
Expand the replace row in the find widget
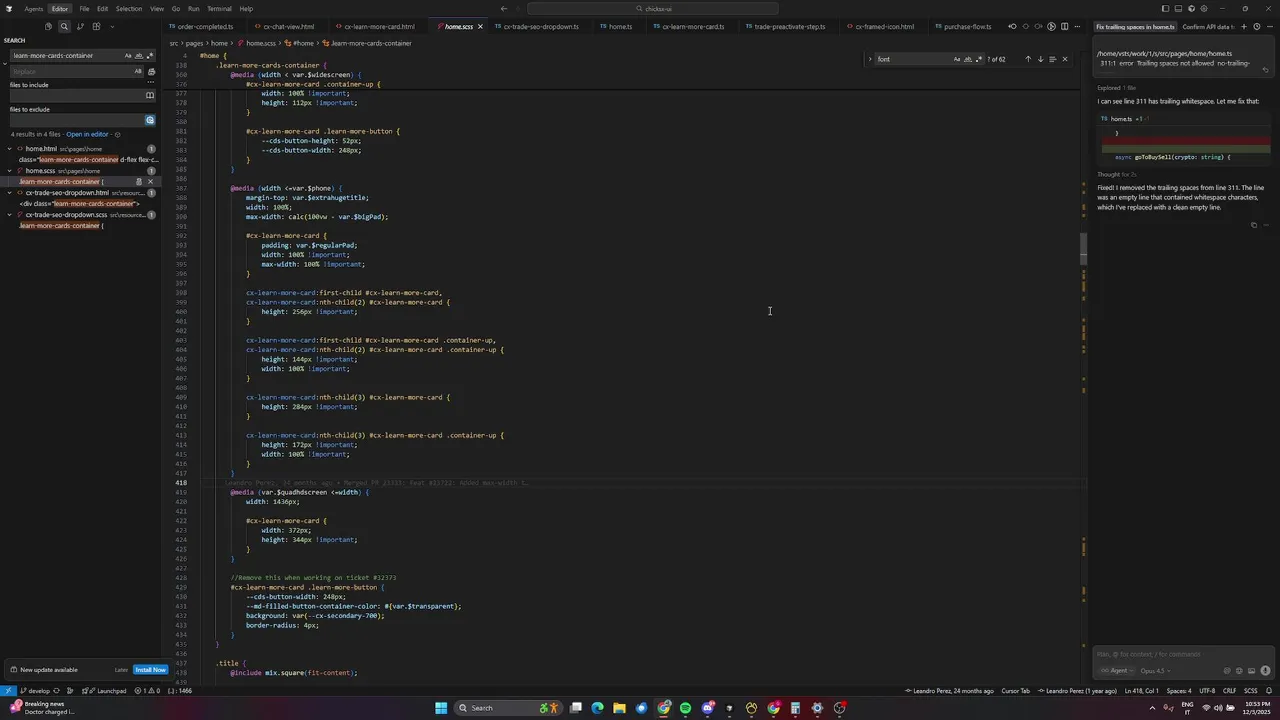pos(870,59)
